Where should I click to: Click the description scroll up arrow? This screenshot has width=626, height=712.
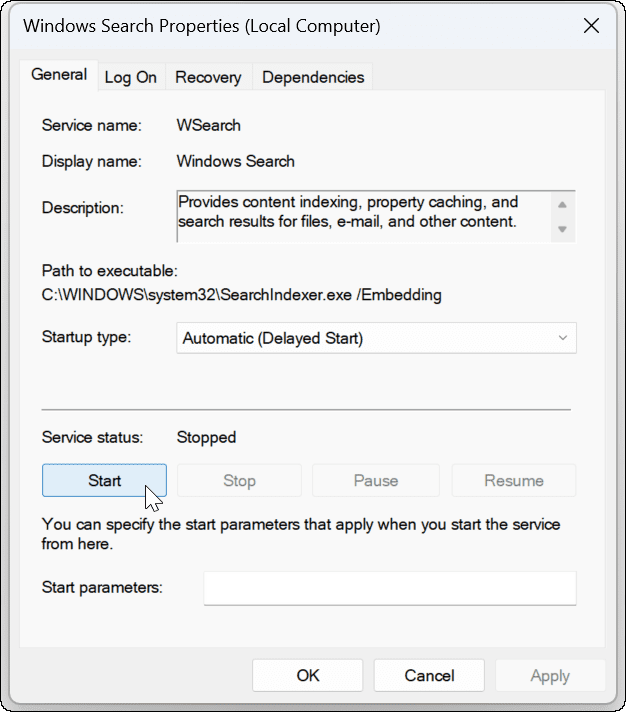562,205
